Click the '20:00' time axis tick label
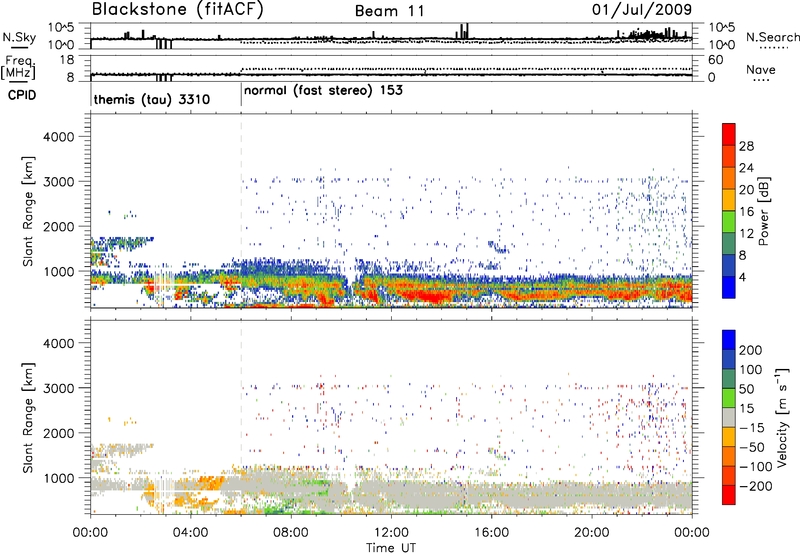 (x=591, y=533)
